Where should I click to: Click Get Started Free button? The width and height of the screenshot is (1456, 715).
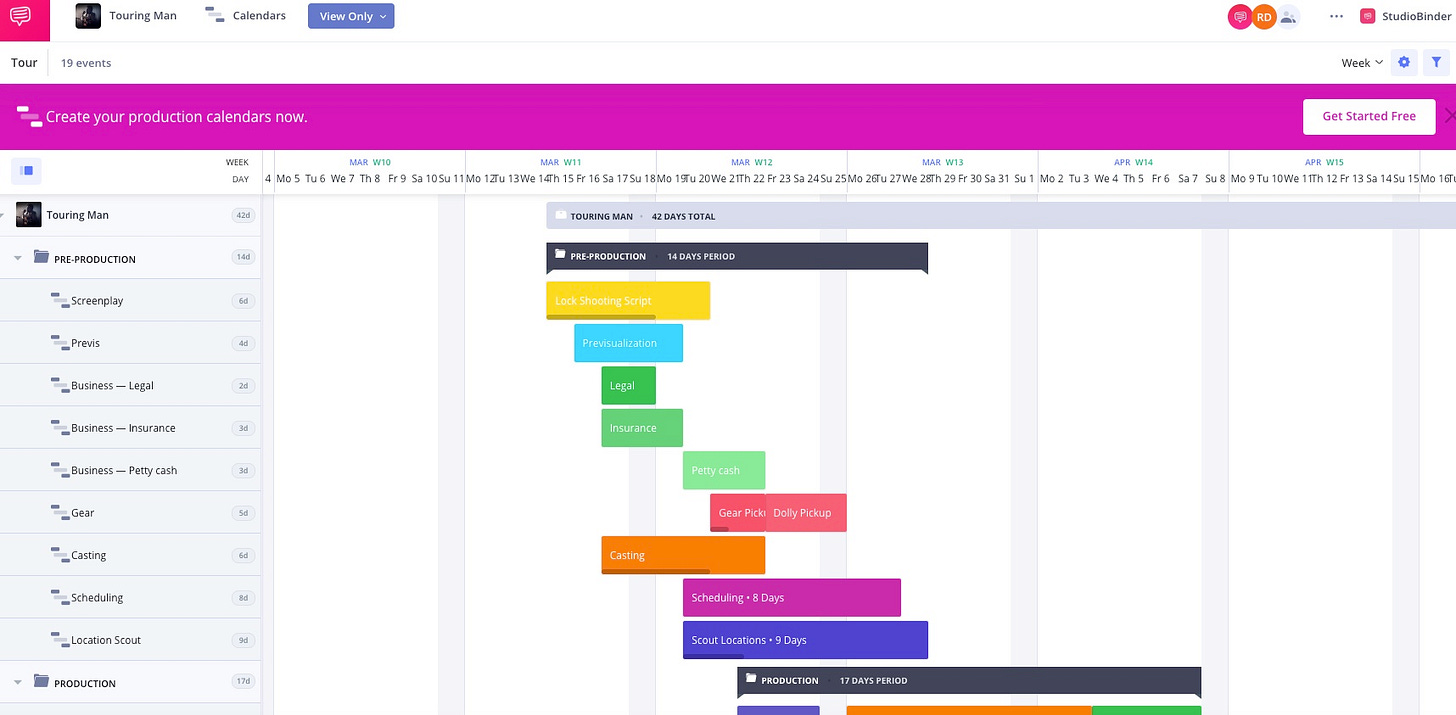tap(1369, 116)
